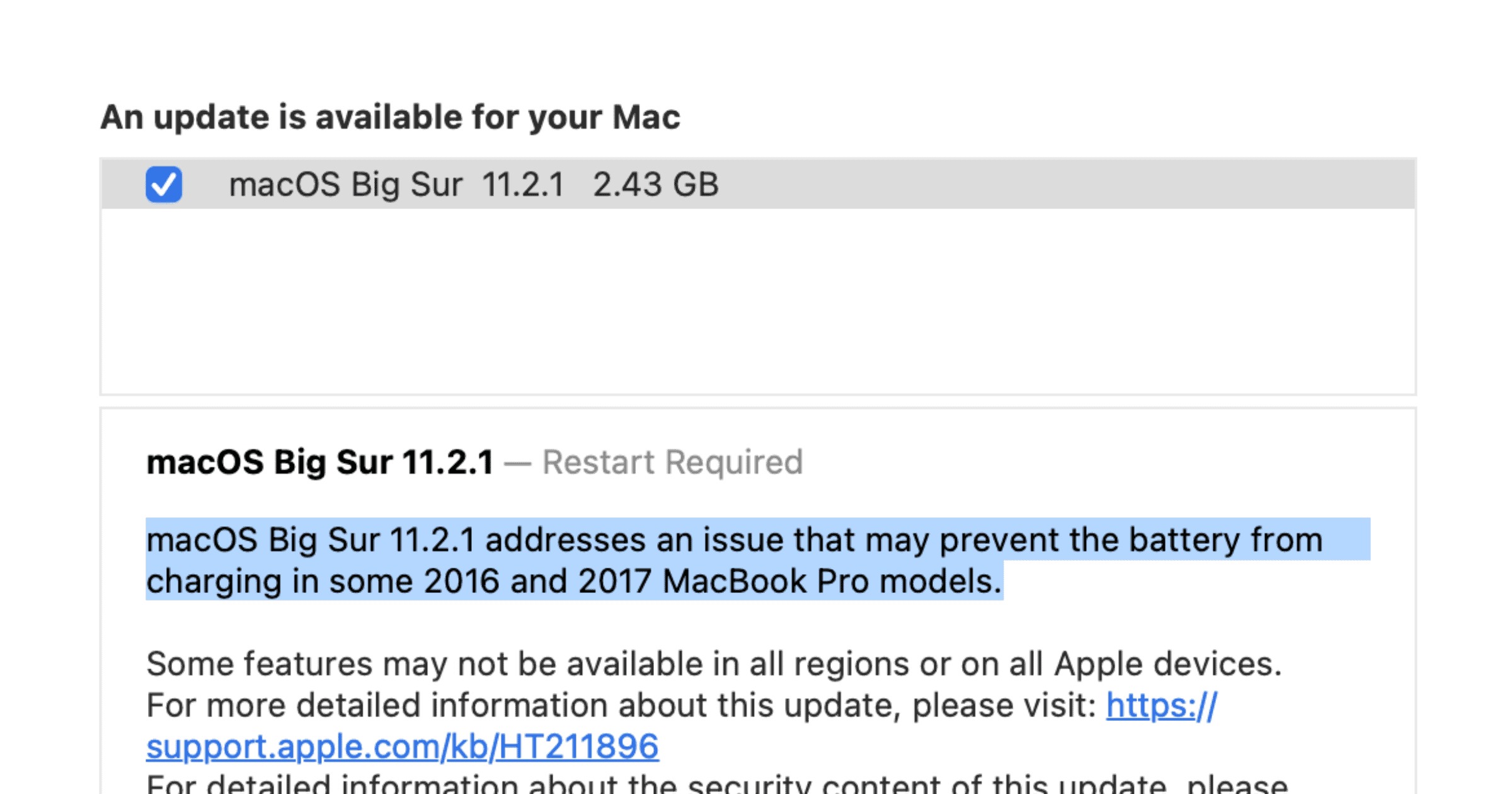Click heading 'An update is available for your Mac'
1512x794 pixels.
(391, 117)
